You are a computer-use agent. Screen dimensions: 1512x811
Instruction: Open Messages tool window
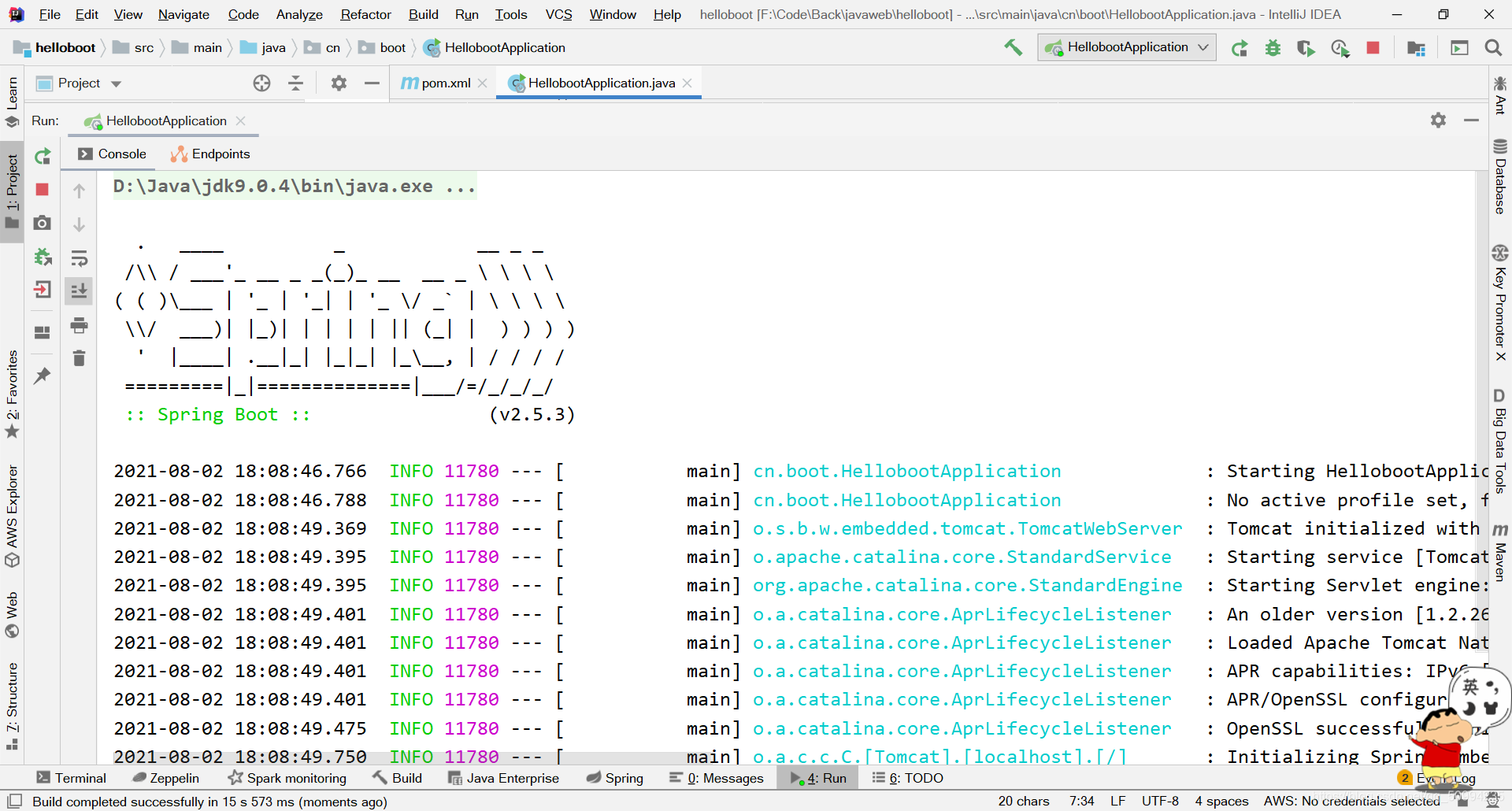coord(716,778)
